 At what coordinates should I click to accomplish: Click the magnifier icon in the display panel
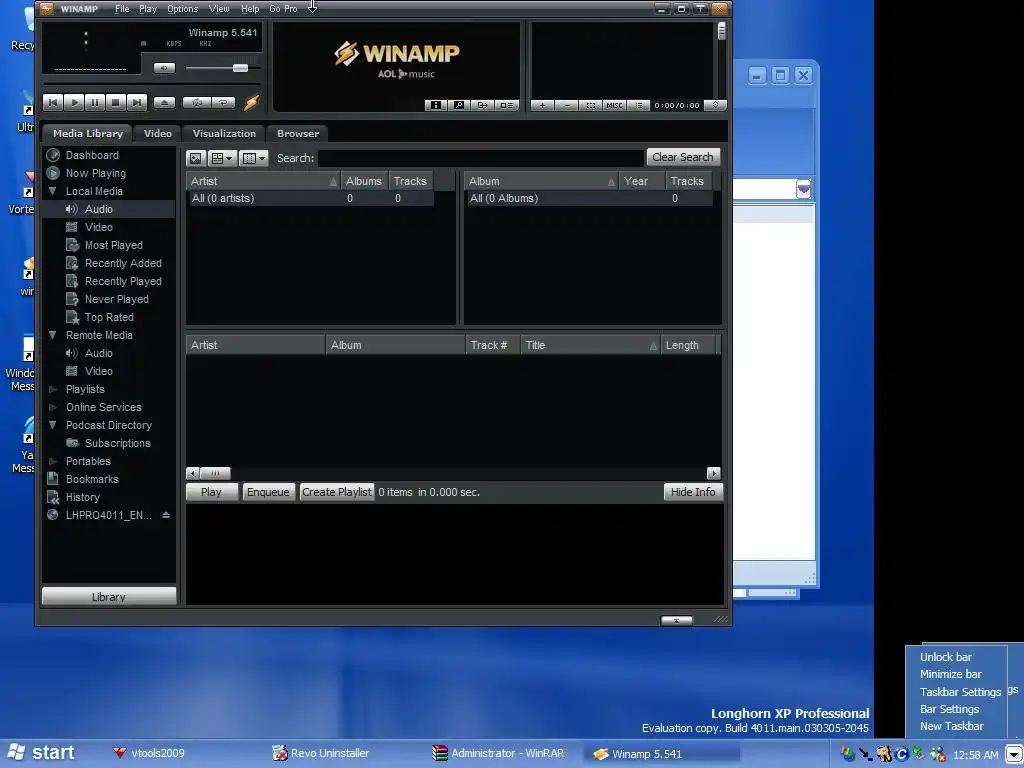pyautogui.click(x=459, y=105)
